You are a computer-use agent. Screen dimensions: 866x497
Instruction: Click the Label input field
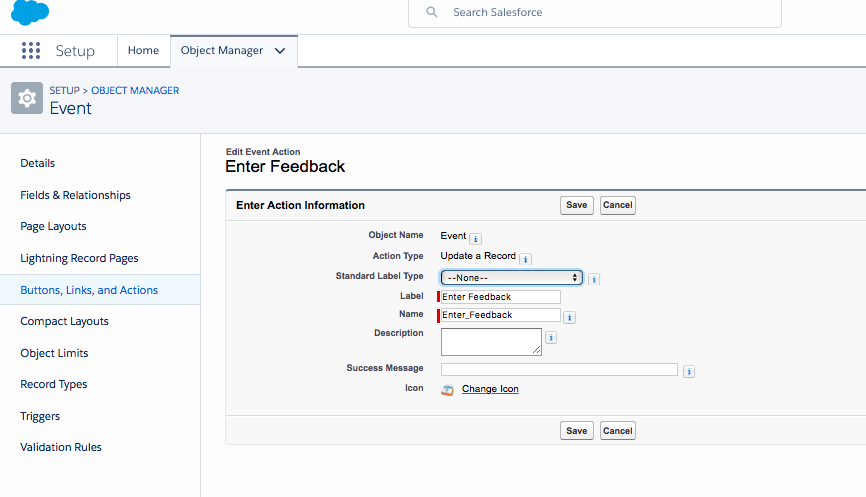pos(500,297)
